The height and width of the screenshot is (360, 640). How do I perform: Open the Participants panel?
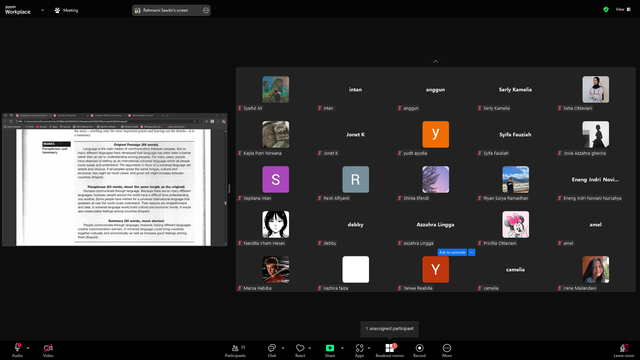pyautogui.click(x=236, y=349)
